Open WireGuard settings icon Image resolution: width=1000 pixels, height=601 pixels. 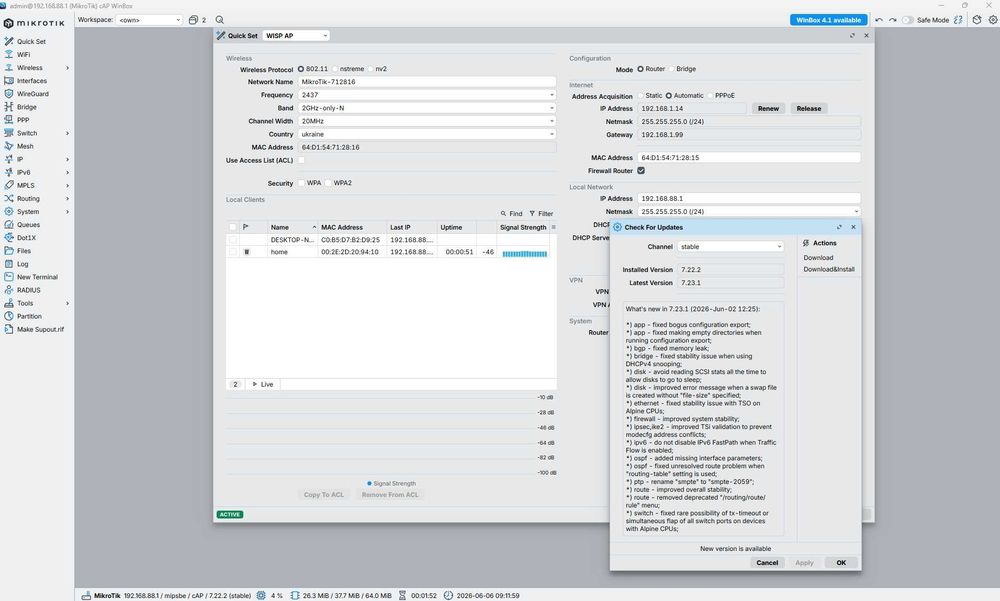point(8,94)
